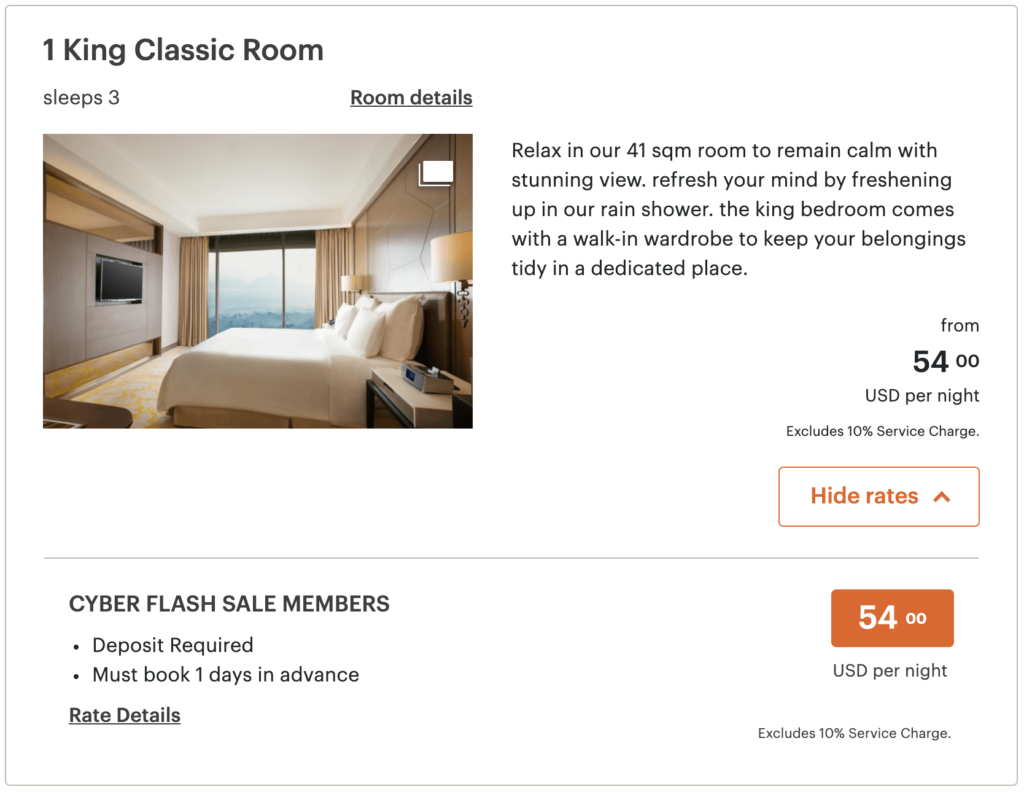Click the 1 King Classic Room heading

click(184, 50)
